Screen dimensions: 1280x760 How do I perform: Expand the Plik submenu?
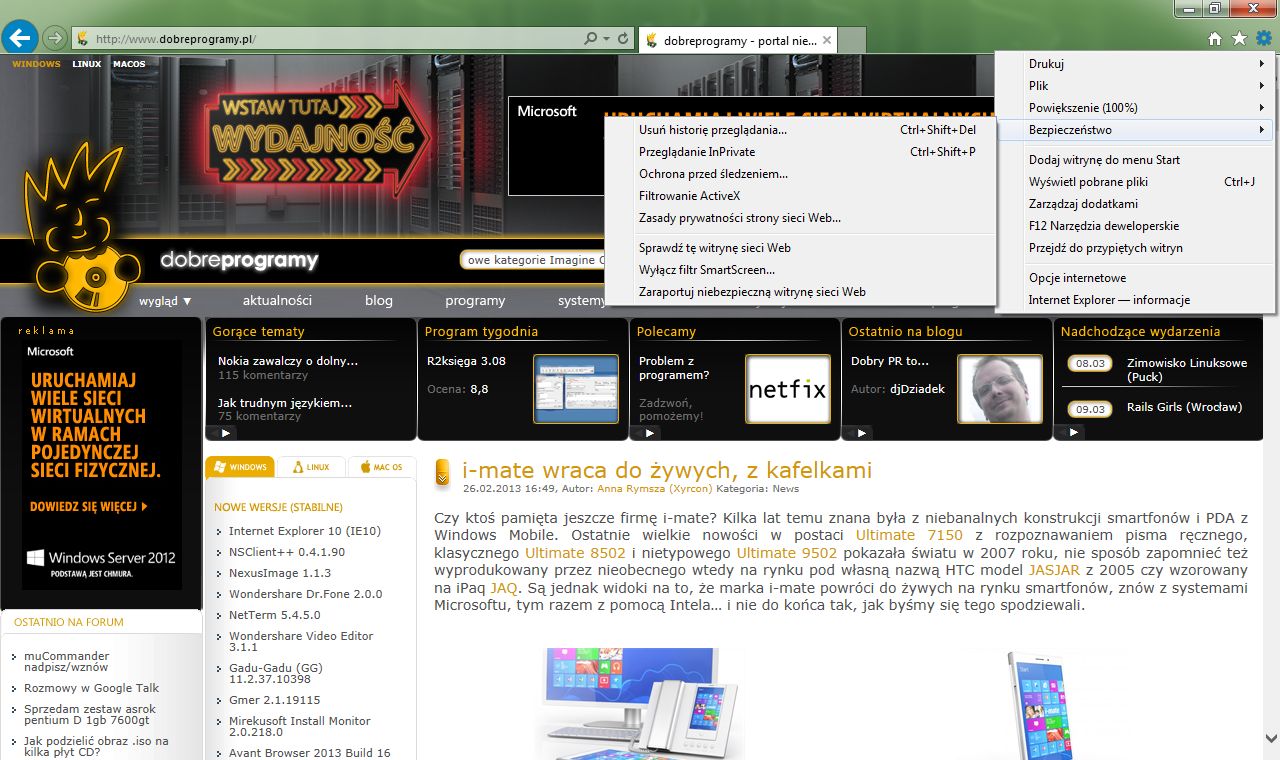pos(1135,86)
